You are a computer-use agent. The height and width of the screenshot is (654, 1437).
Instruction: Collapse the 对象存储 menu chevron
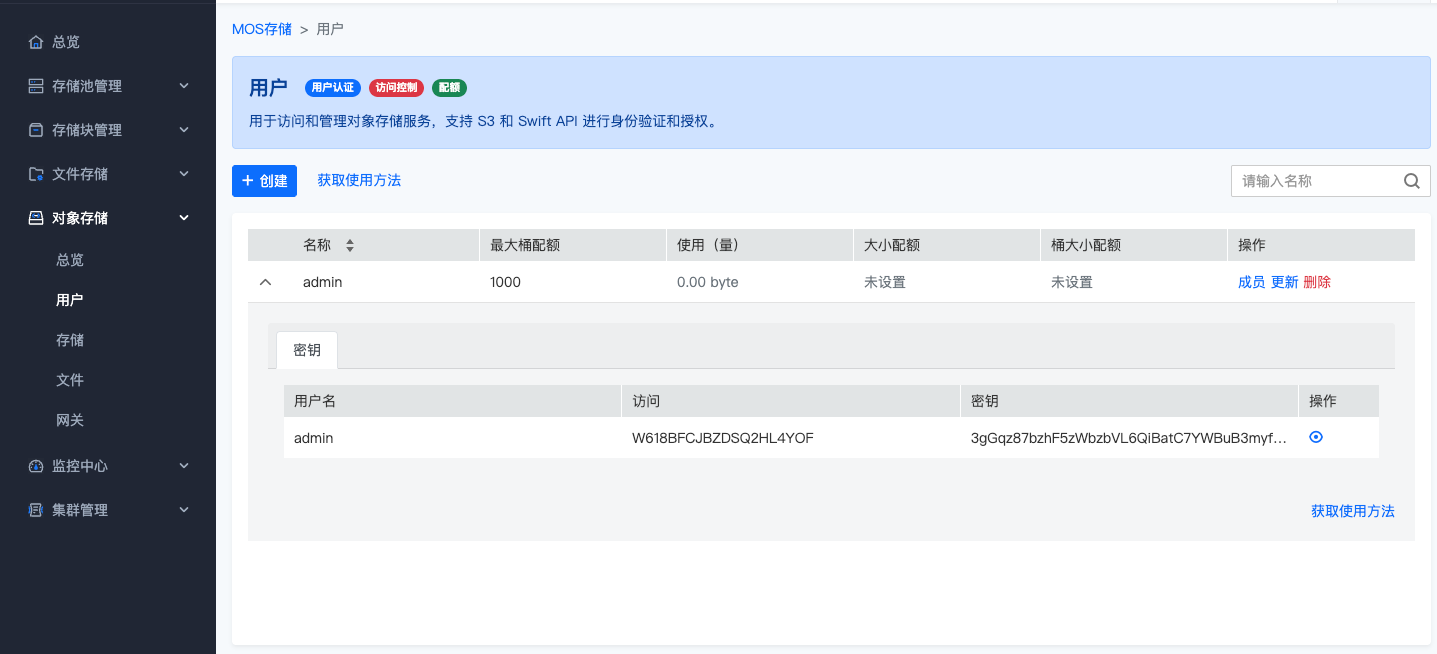pos(184,218)
